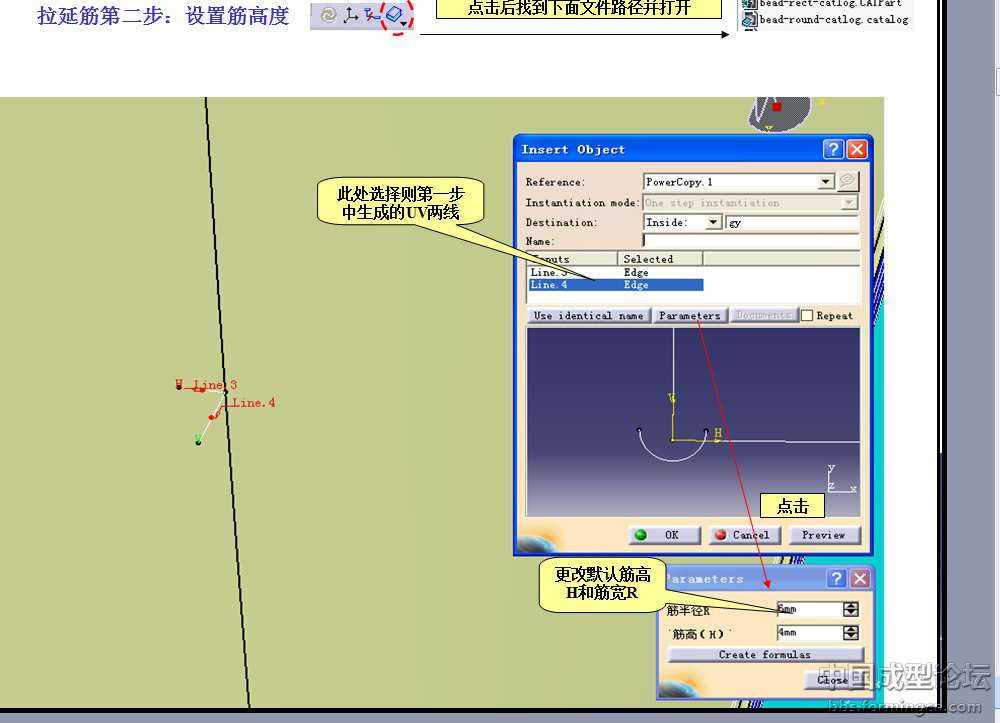Close the Insert Object dialog with X
The image size is (1000, 723).
pos(857,149)
